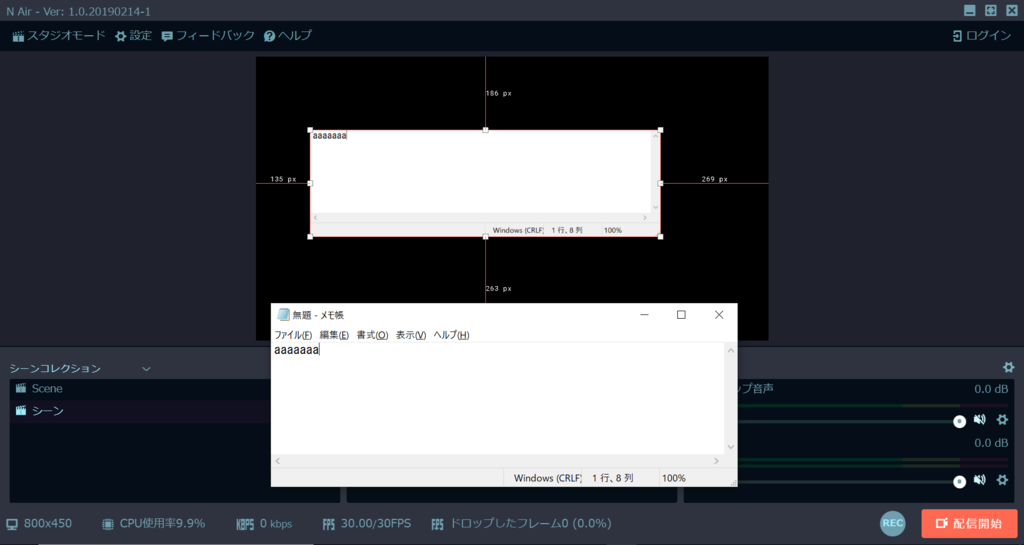Click the CPU使用率9.9% status text
This screenshot has width=1024, height=545.
pos(162,523)
